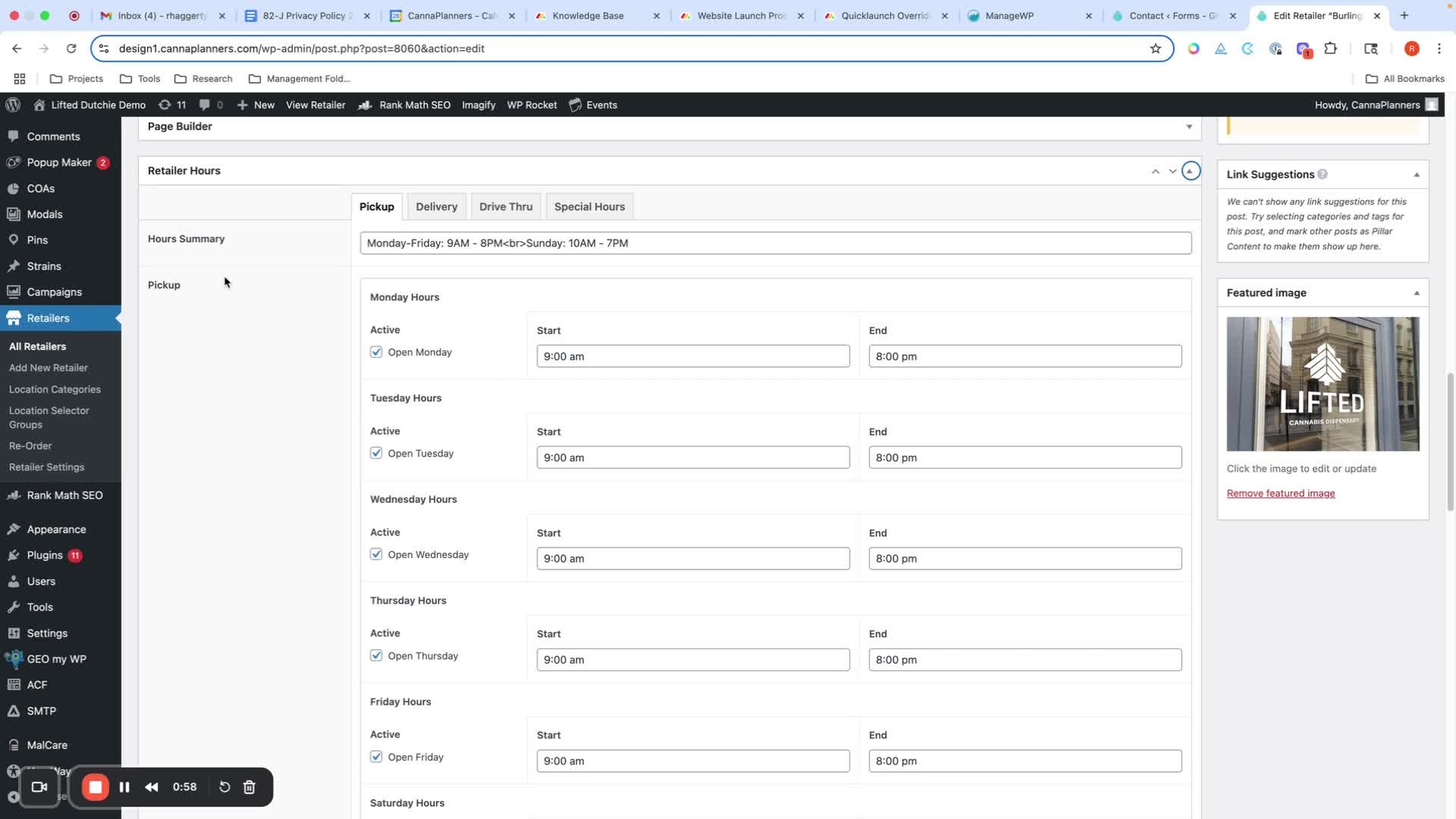The height and width of the screenshot is (819, 1456).
Task: Collapse the Link Suggestions panel
Action: (1416, 174)
